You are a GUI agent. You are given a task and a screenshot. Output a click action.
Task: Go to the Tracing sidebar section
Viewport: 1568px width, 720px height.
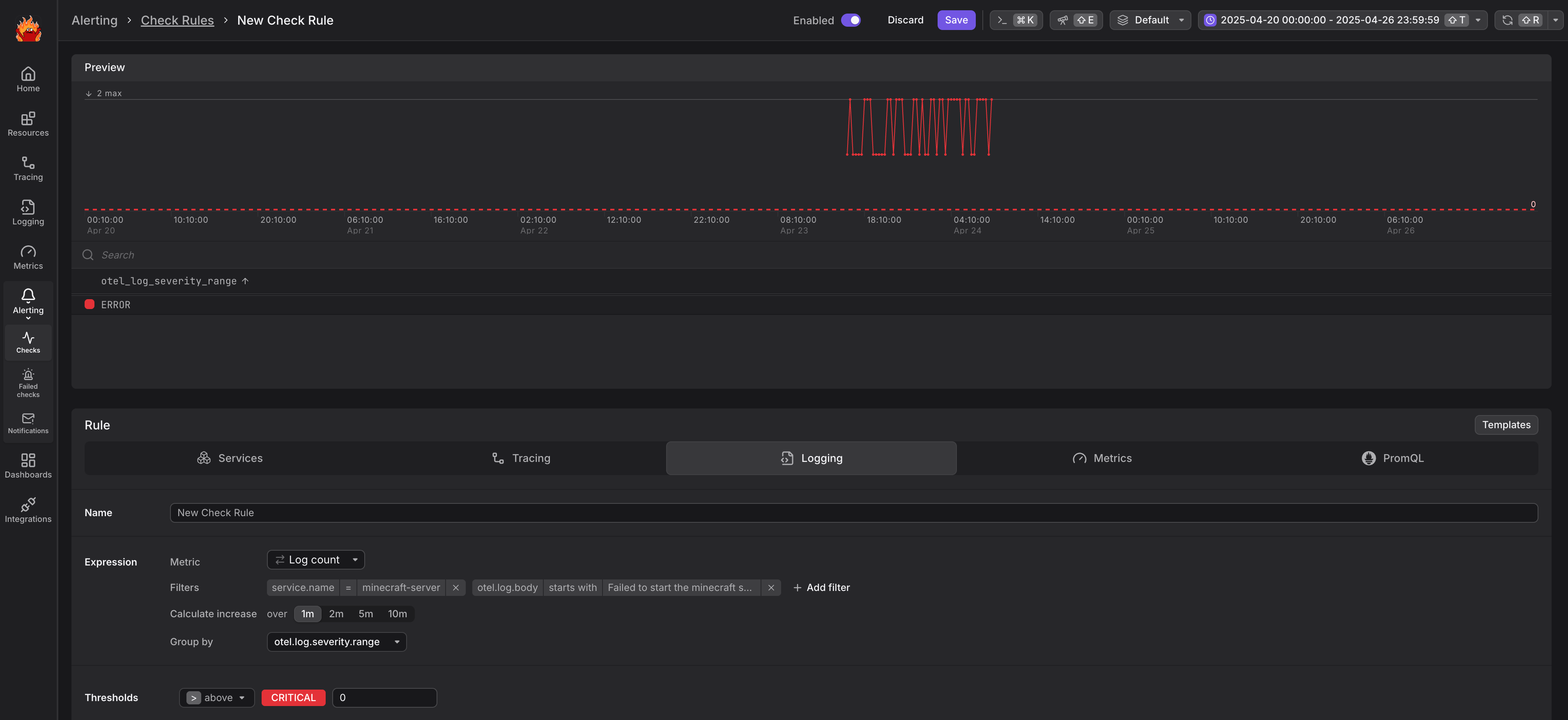click(28, 168)
